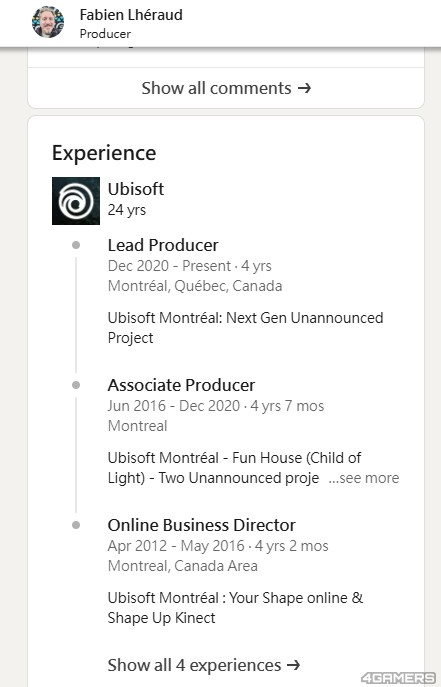Show all 4 experiences
Screen dimensions: 441x687
coord(204,665)
